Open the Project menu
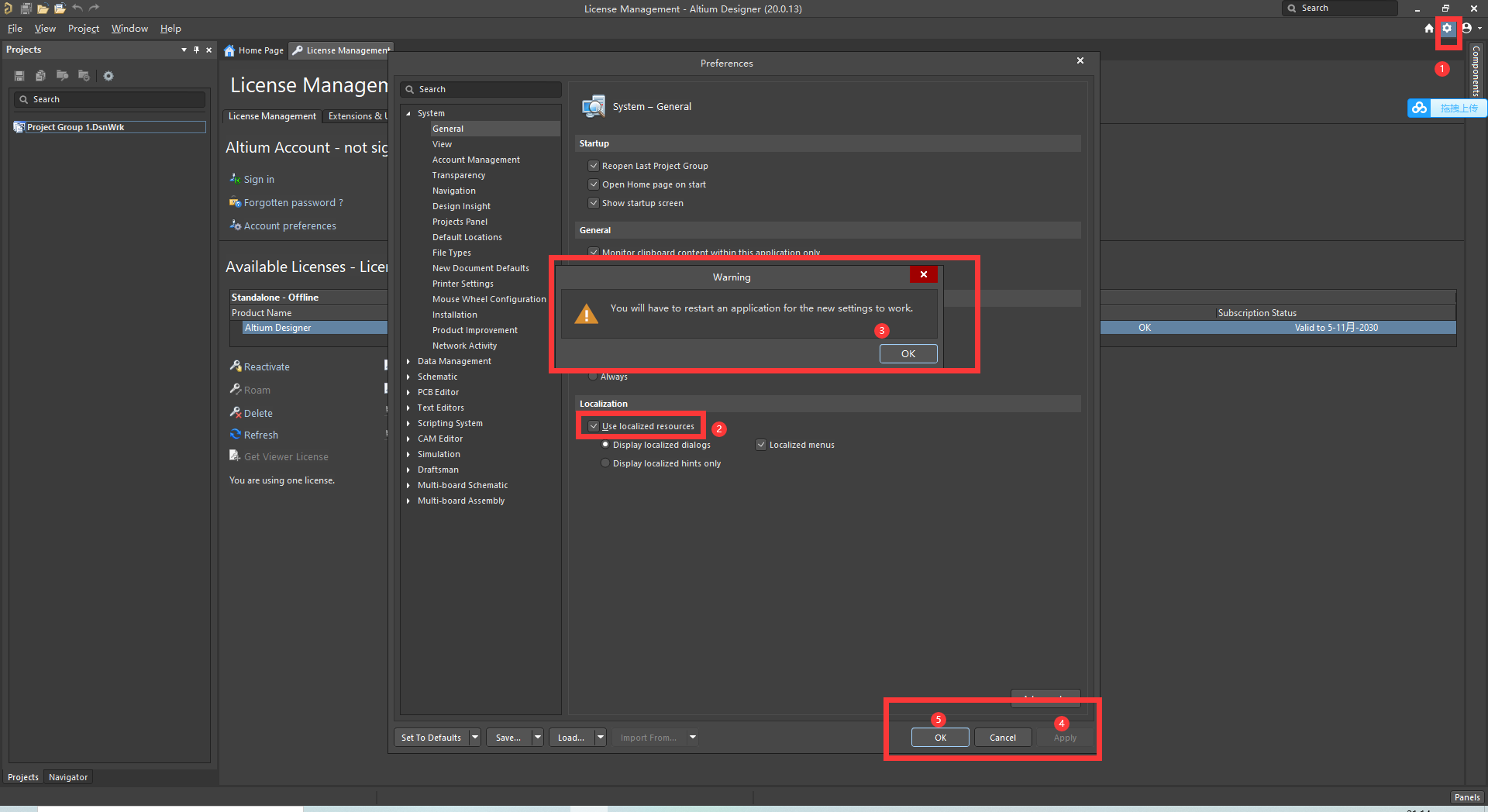This screenshot has height=812, width=1488. pos(84,29)
